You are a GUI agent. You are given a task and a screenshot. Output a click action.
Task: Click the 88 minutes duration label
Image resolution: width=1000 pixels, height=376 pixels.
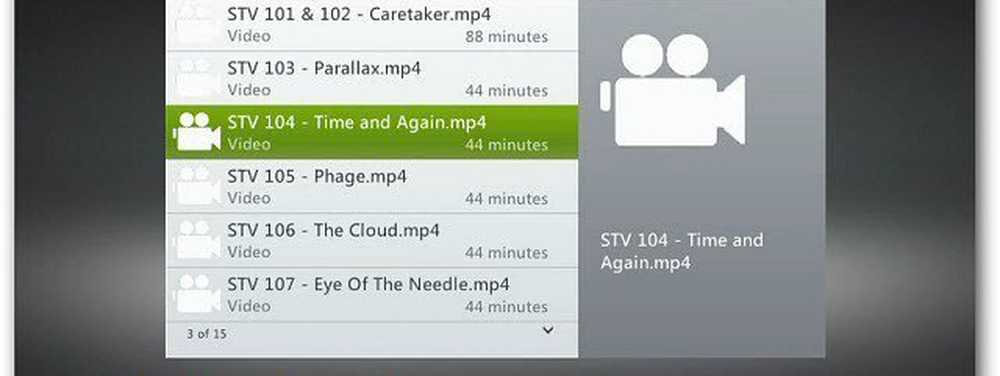506,37
